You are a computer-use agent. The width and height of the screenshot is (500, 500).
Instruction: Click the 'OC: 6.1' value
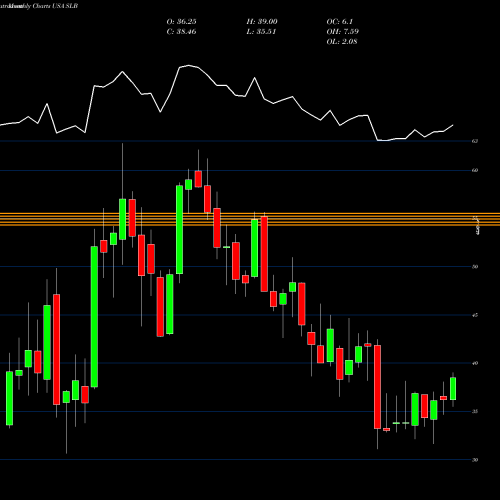click(339, 22)
